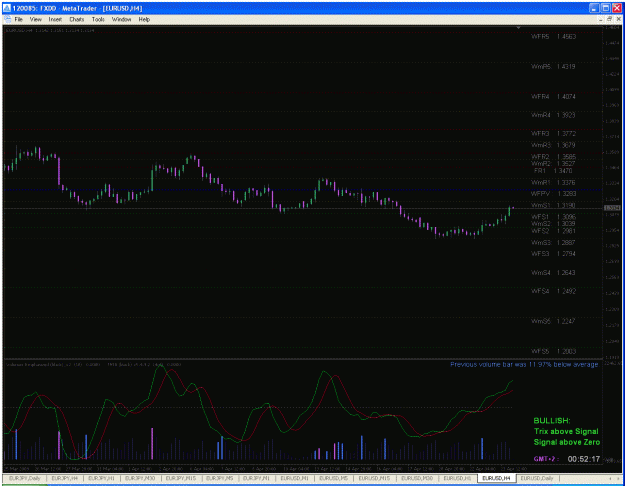
Task: Click the WmS4 1.2643 pivot label
Action: tap(553, 273)
